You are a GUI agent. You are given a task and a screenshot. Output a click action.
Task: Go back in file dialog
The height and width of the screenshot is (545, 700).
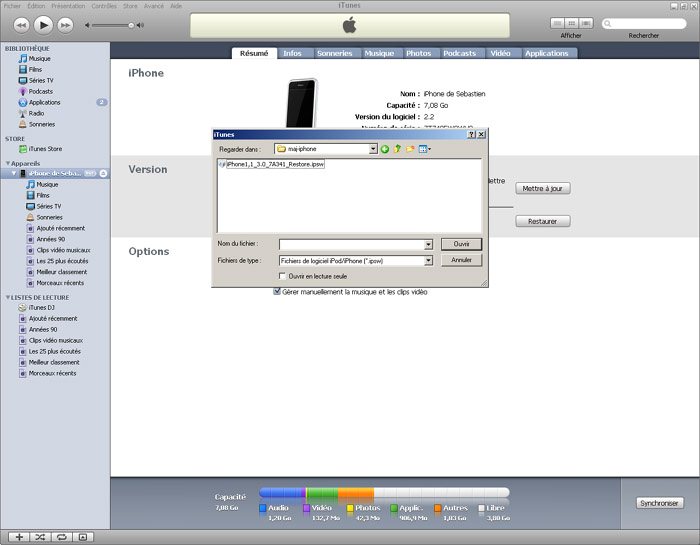coord(385,149)
